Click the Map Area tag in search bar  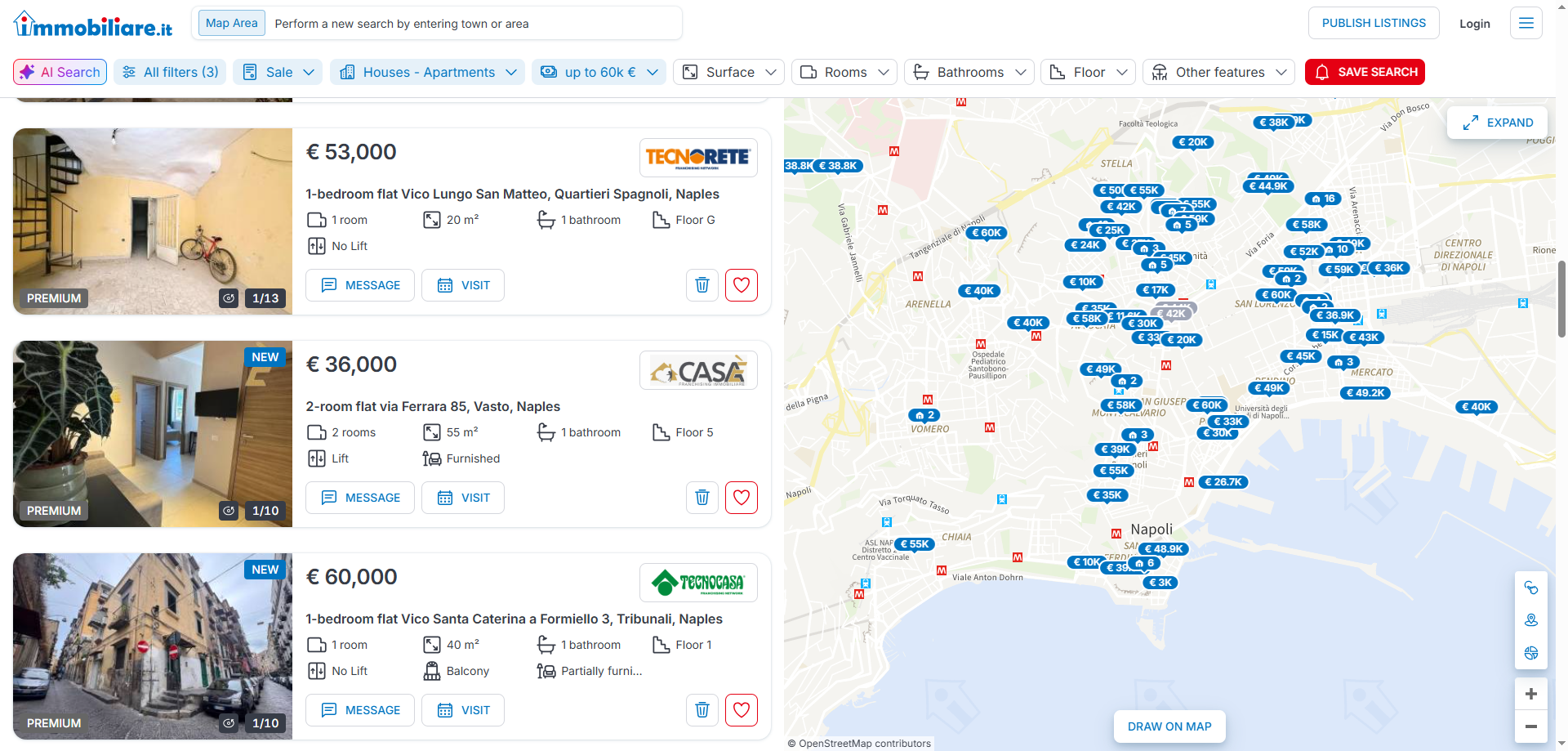(x=232, y=23)
